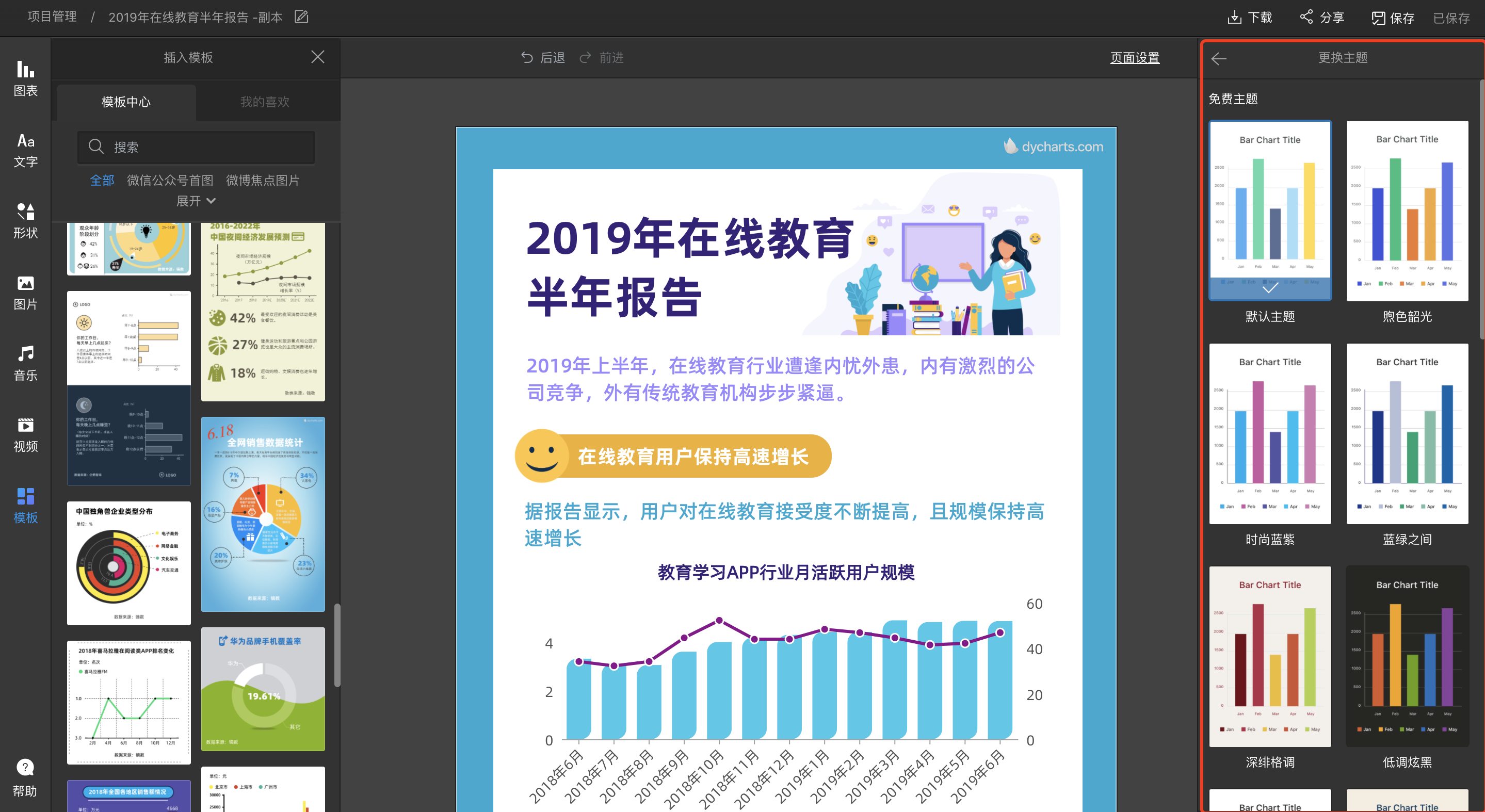Click 项目管理 breadcrumb link

tap(52, 17)
